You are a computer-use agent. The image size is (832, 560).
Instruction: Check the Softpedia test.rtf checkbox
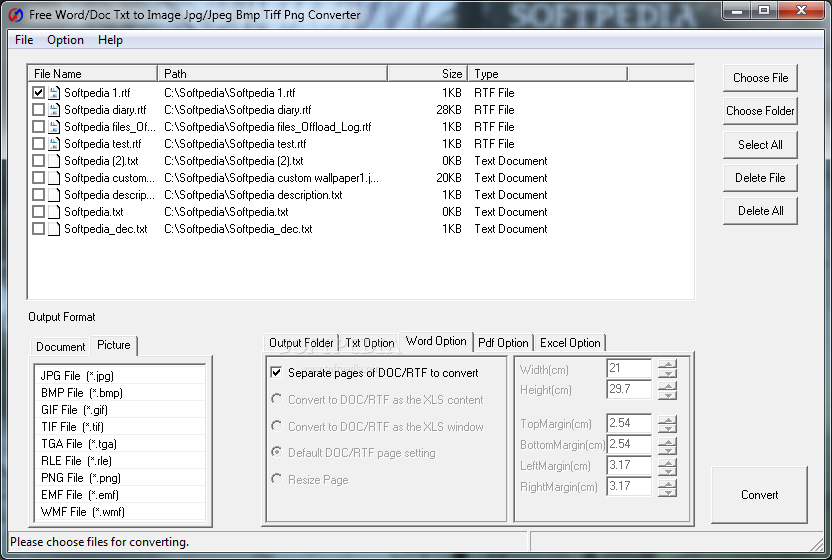click(x=38, y=144)
